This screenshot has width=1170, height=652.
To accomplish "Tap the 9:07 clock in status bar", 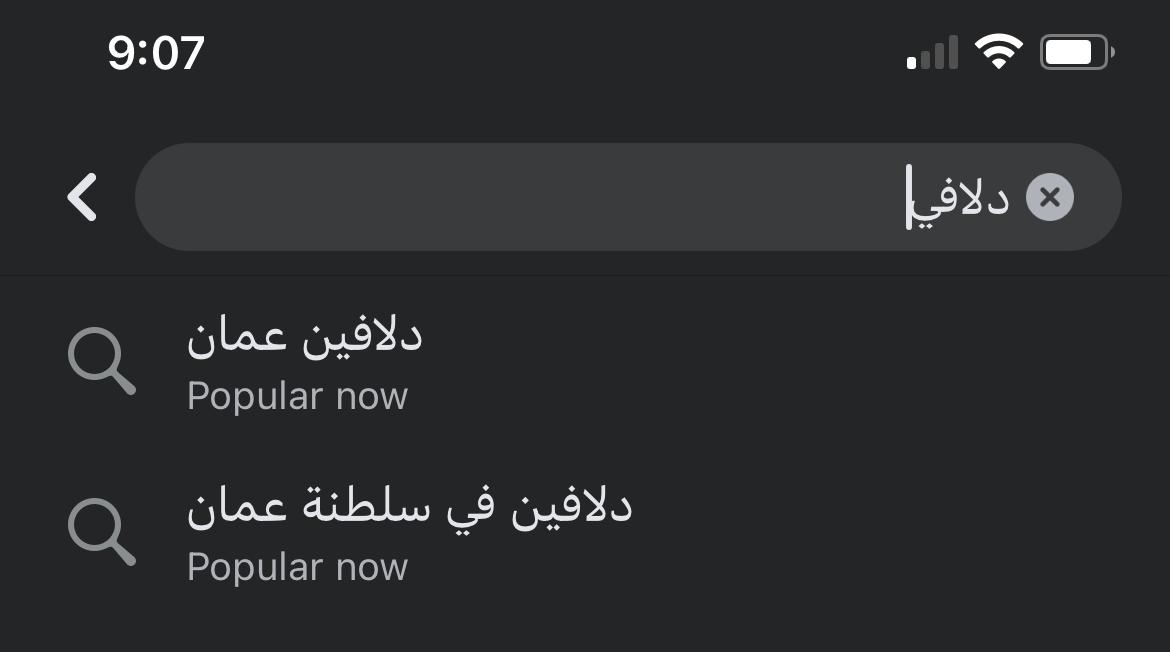I will pyautogui.click(x=156, y=52).
